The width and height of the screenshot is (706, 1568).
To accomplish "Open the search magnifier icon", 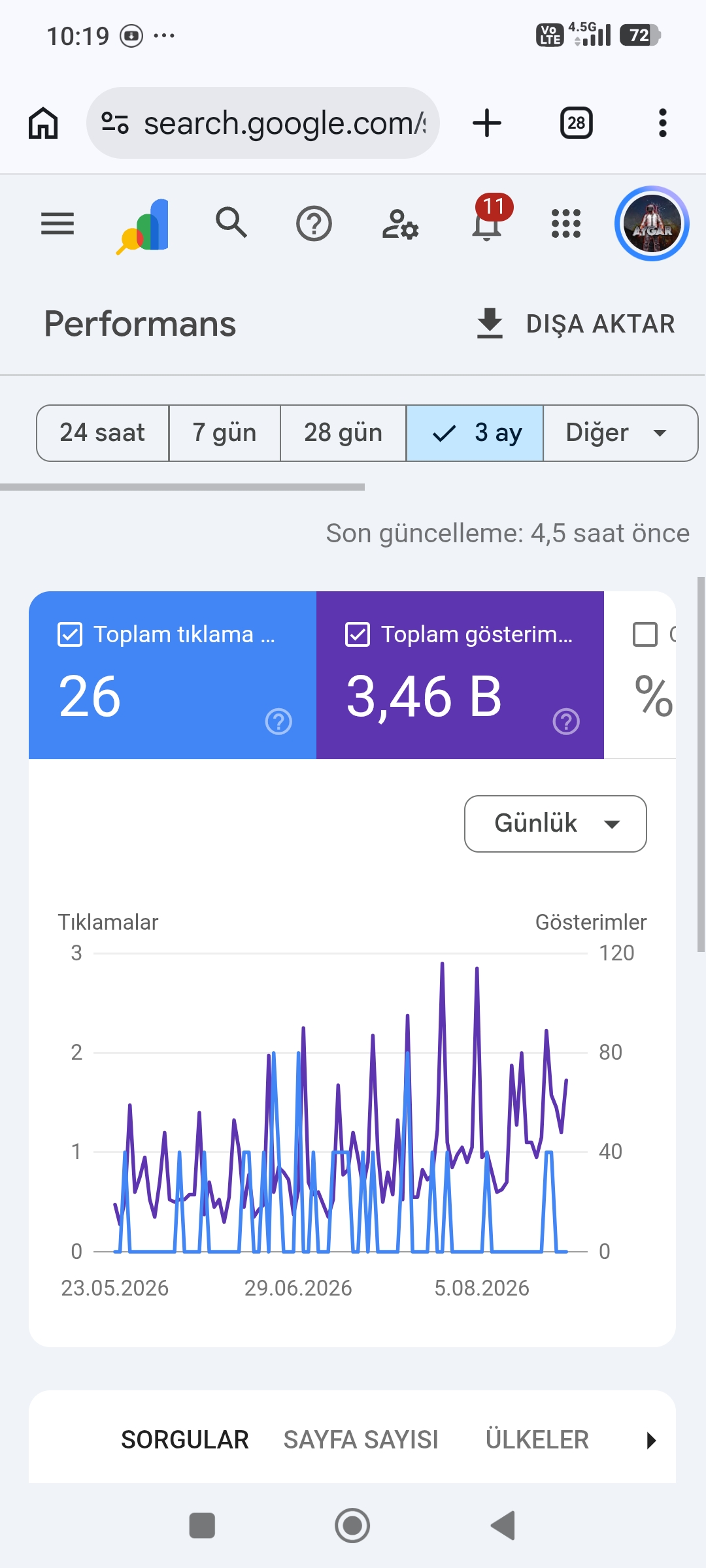I will coord(231,223).
